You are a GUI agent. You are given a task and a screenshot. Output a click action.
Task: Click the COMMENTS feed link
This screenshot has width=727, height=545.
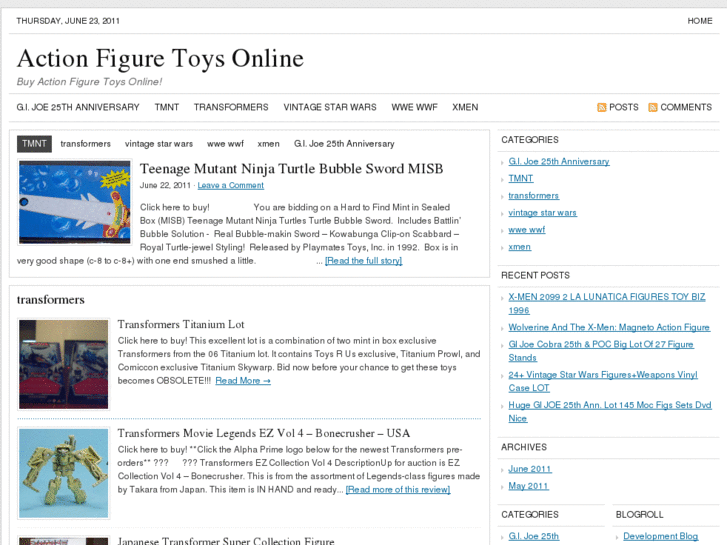coord(686,107)
